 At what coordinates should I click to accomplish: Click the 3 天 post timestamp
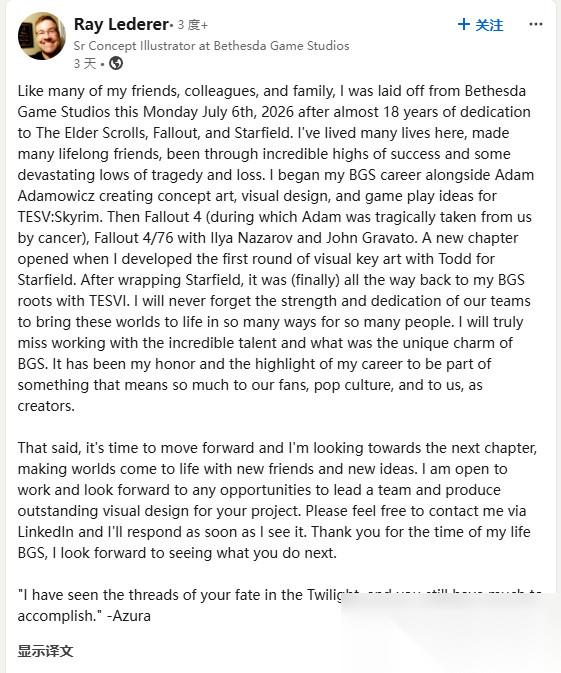pyautogui.click(x=85, y=64)
